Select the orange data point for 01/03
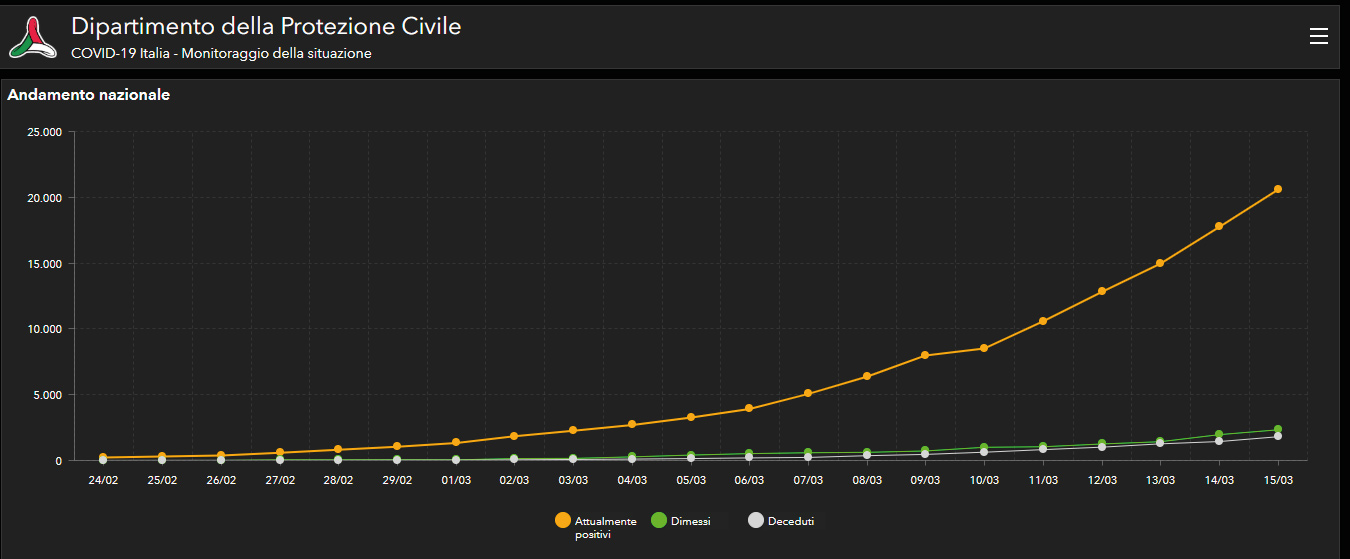The image size is (1350, 559). click(x=456, y=442)
